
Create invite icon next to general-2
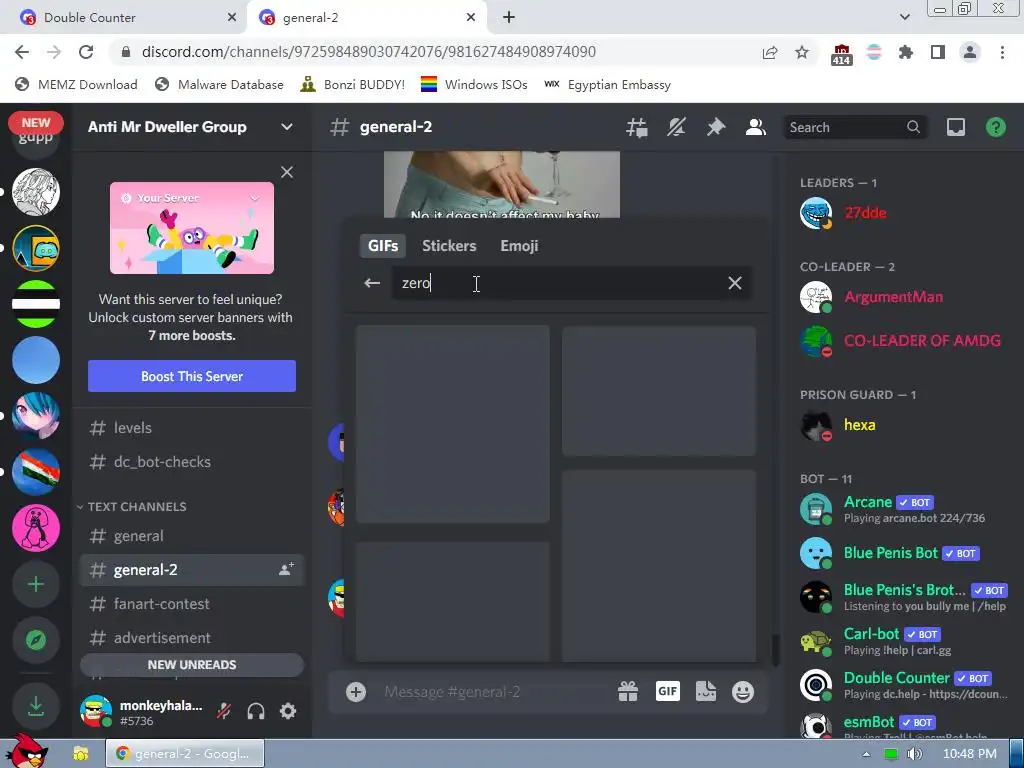tap(286, 569)
